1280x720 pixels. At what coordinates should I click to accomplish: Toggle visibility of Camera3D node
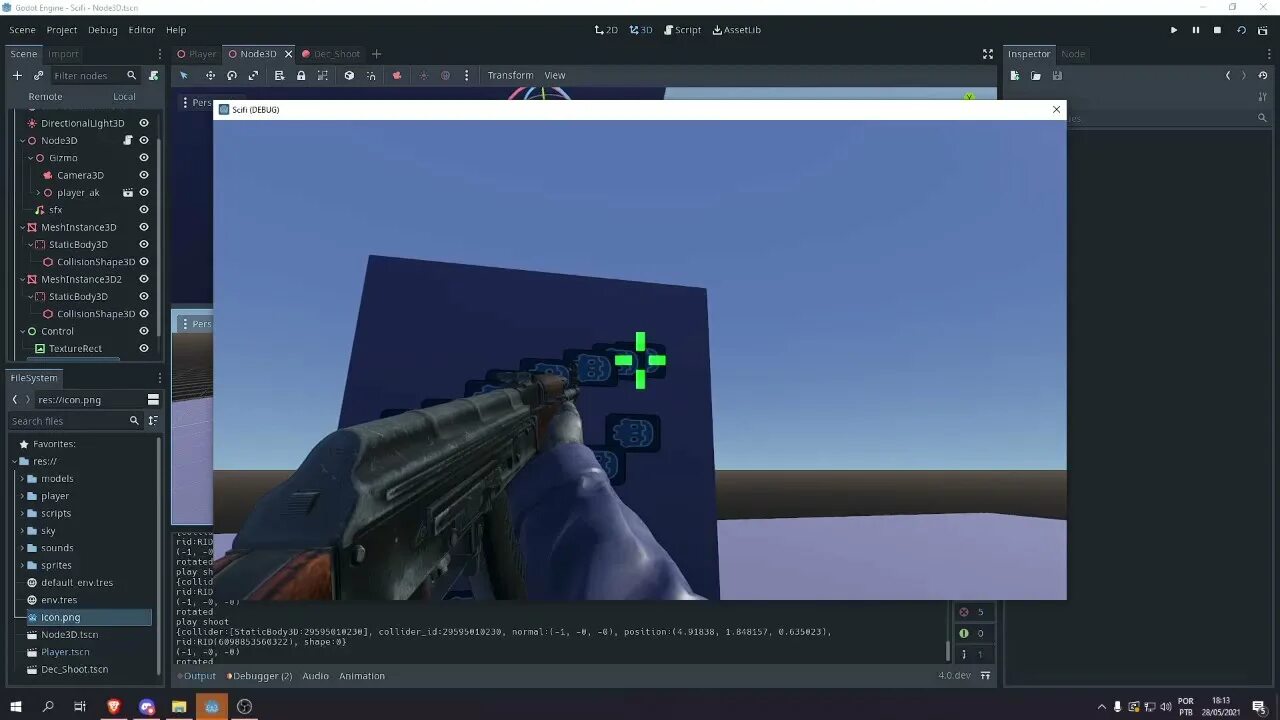point(143,175)
